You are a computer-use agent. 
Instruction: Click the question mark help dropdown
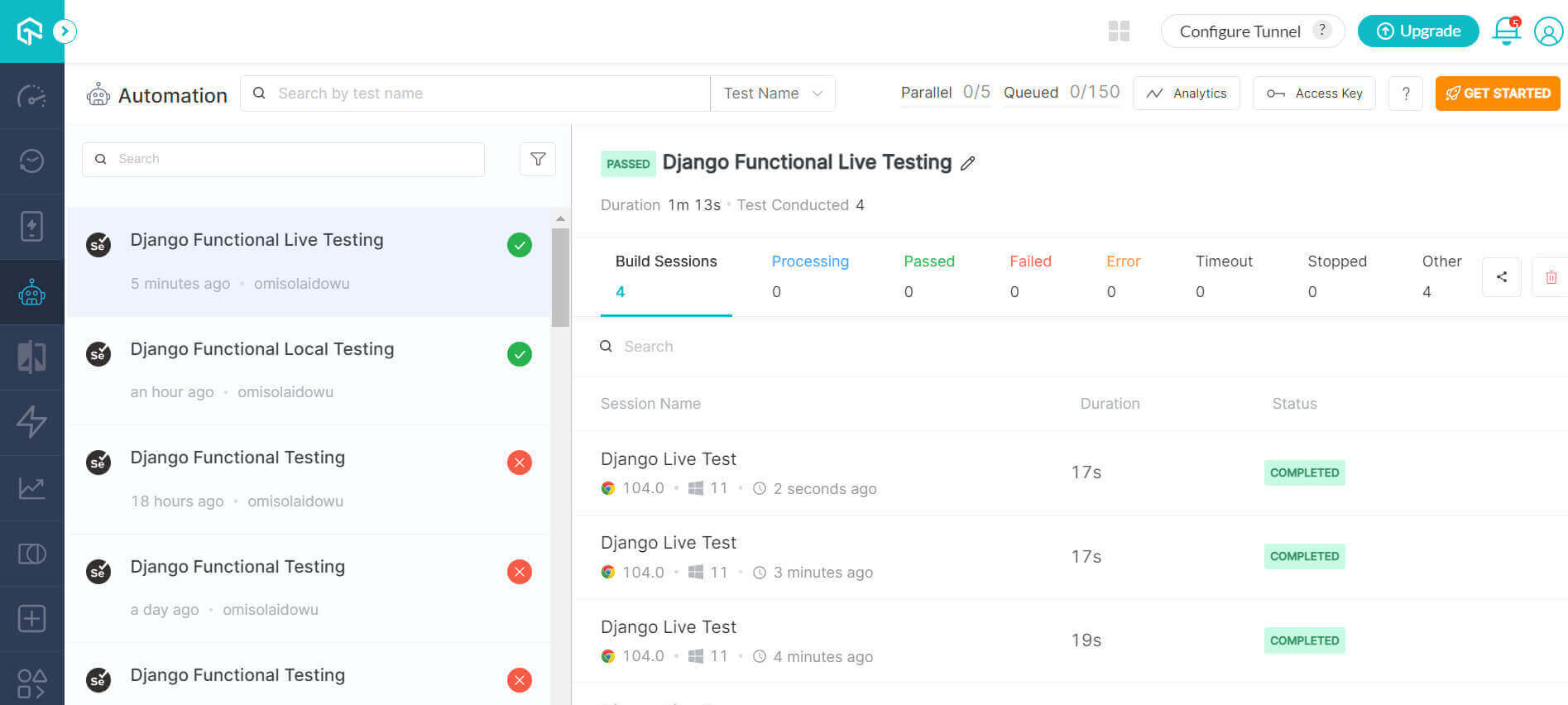pos(1405,94)
